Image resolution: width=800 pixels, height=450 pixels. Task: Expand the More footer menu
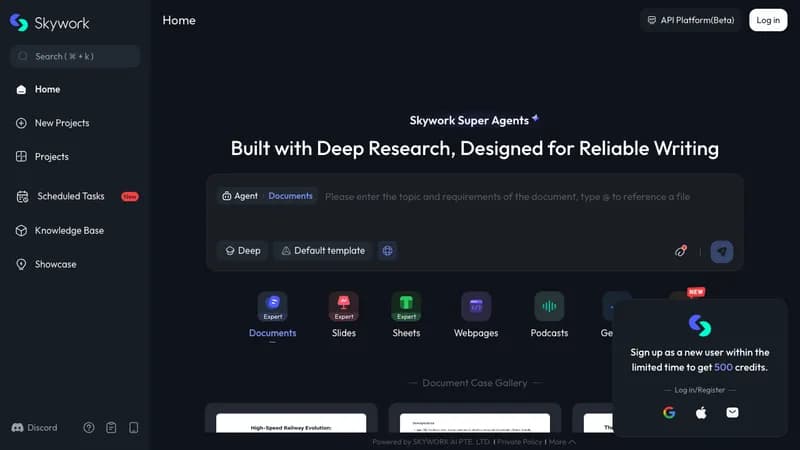[x=562, y=442]
